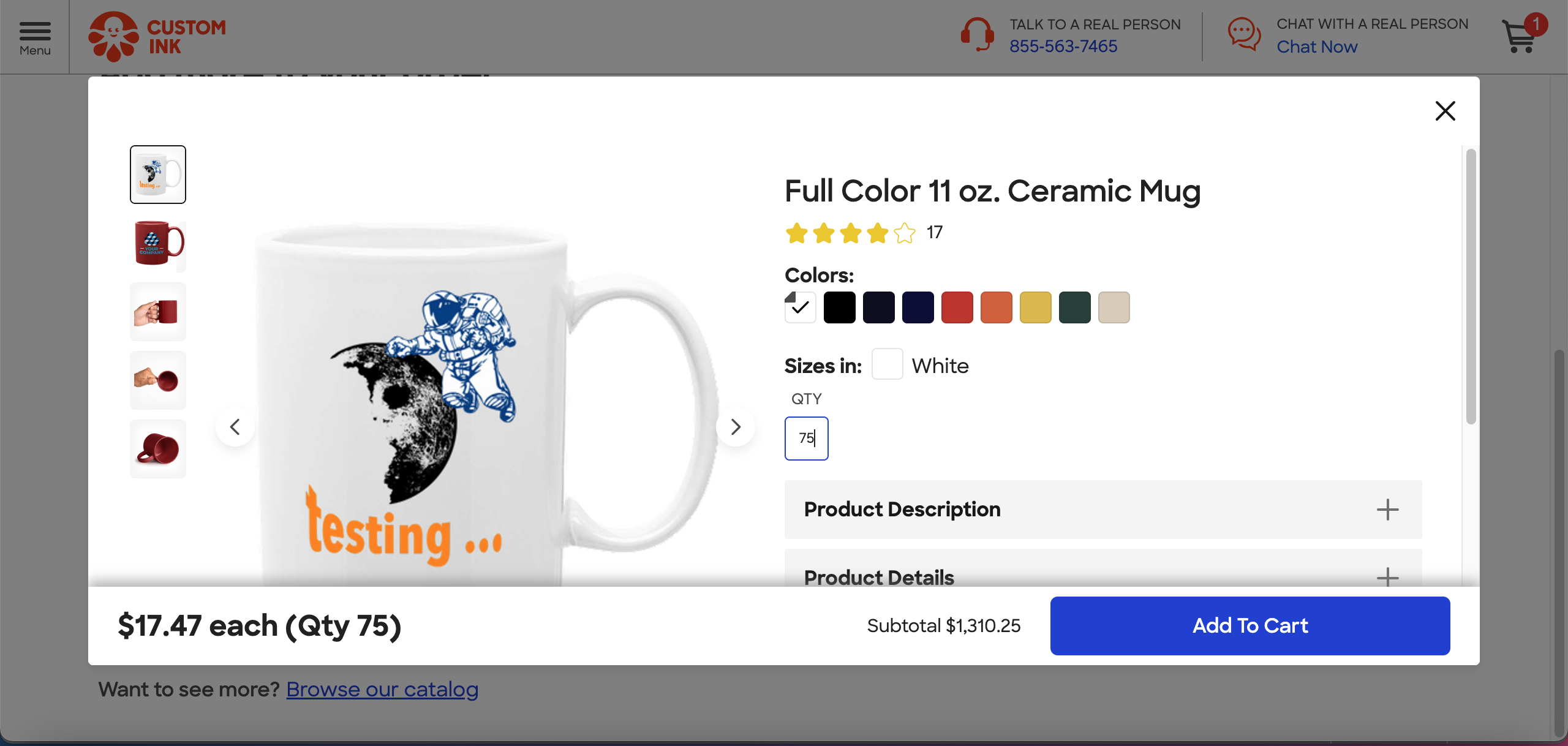Click the chat bubbles icon
The image size is (1568, 746).
point(1244,34)
